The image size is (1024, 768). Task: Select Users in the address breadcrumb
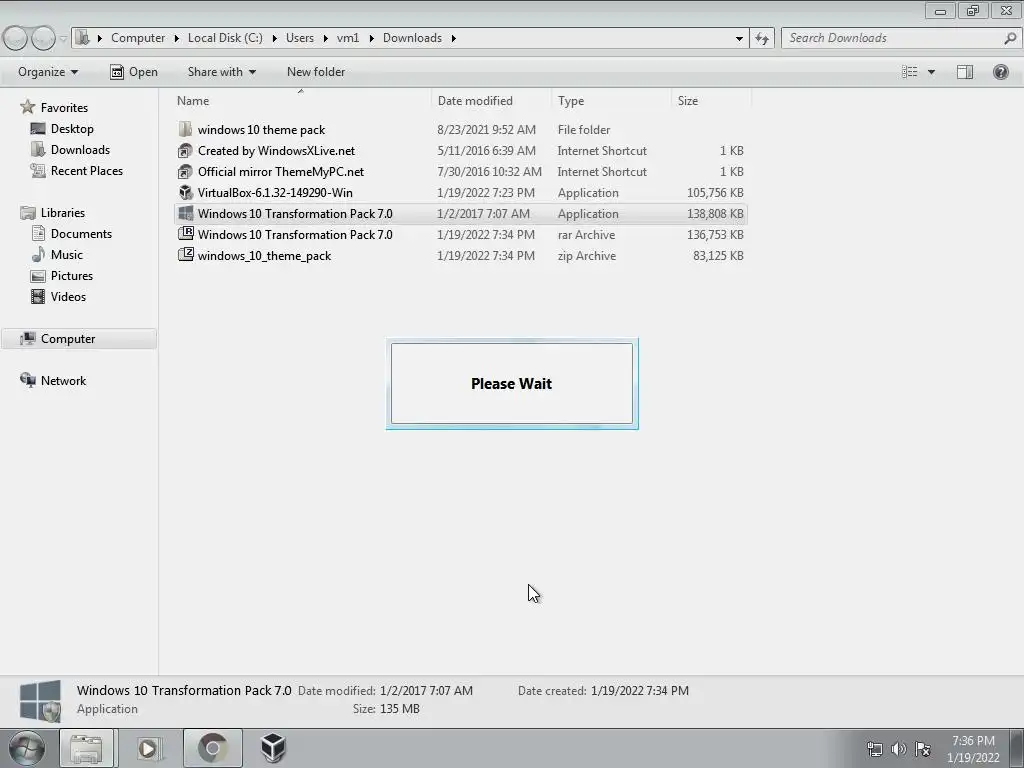point(299,38)
